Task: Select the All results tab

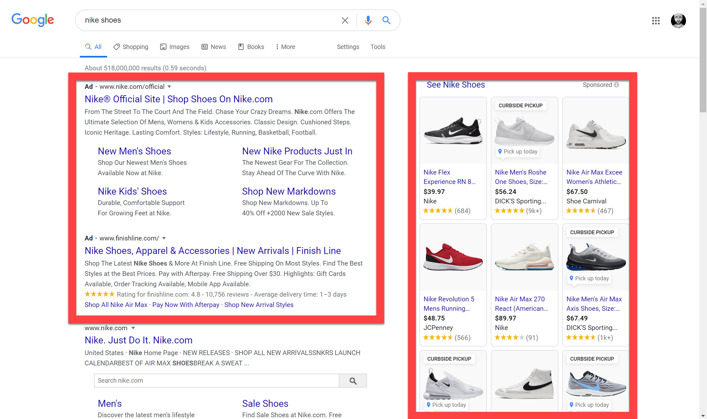Action: click(x=93, y=46)
